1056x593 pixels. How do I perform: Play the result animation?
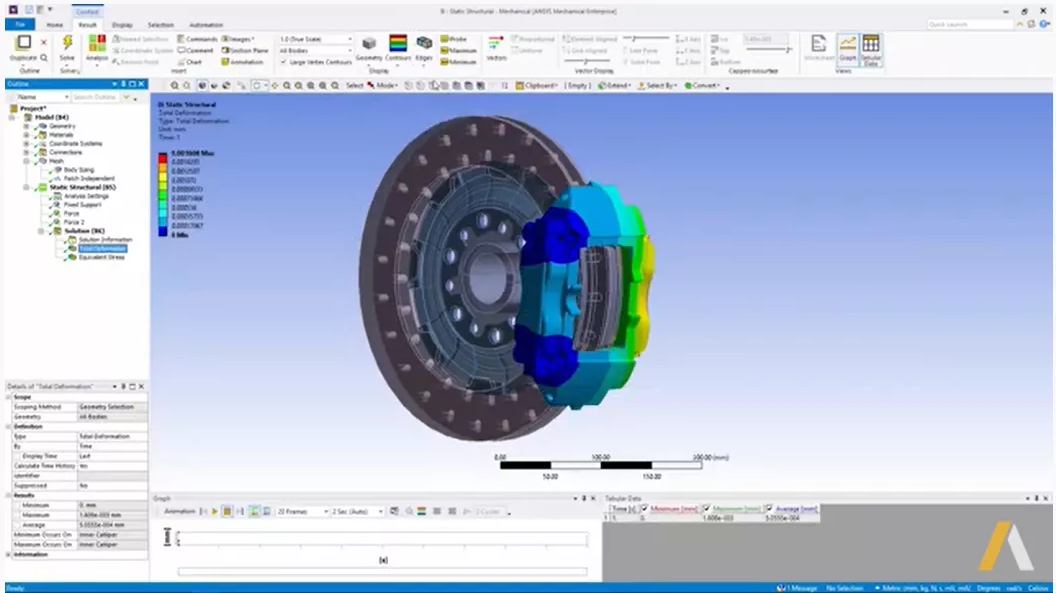click(x=215, y=512)
